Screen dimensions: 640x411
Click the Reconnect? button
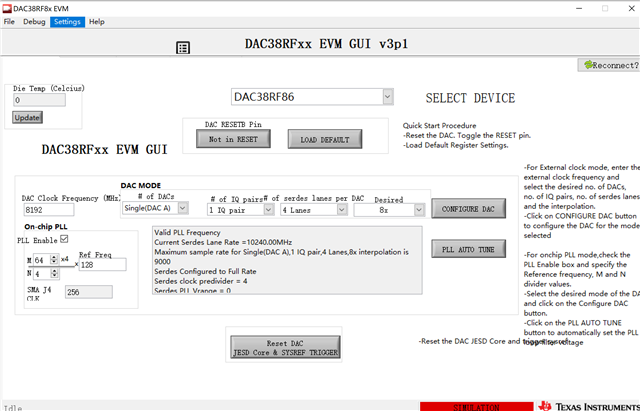coord(609,65)
